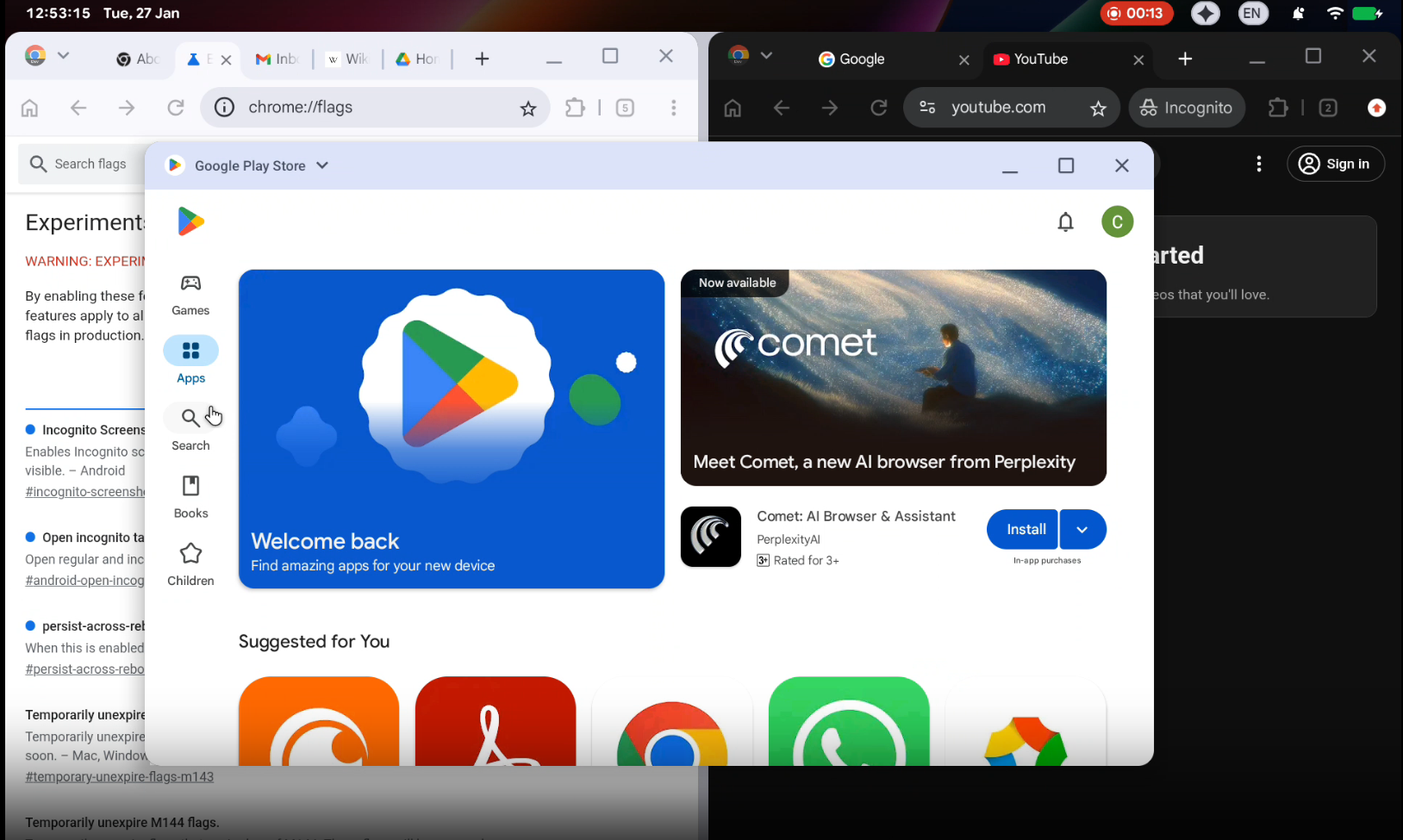The width and height of the screenshot is (1403, 840).
Task: Open incognito tab switcher showing 2 tabs
Action: (1328, 108)
